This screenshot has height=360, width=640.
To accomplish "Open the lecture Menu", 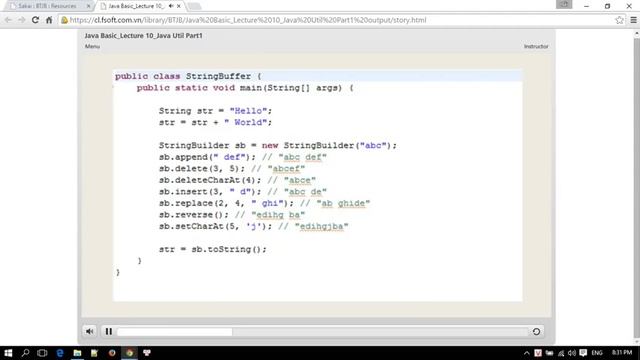I will [92, 47].
